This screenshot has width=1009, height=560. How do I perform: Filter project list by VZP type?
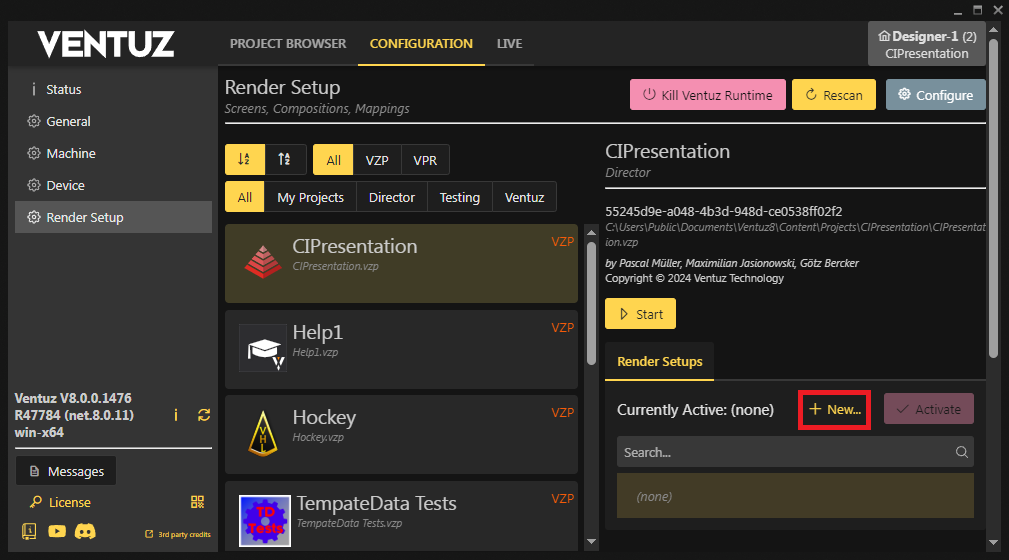point(377,160)
